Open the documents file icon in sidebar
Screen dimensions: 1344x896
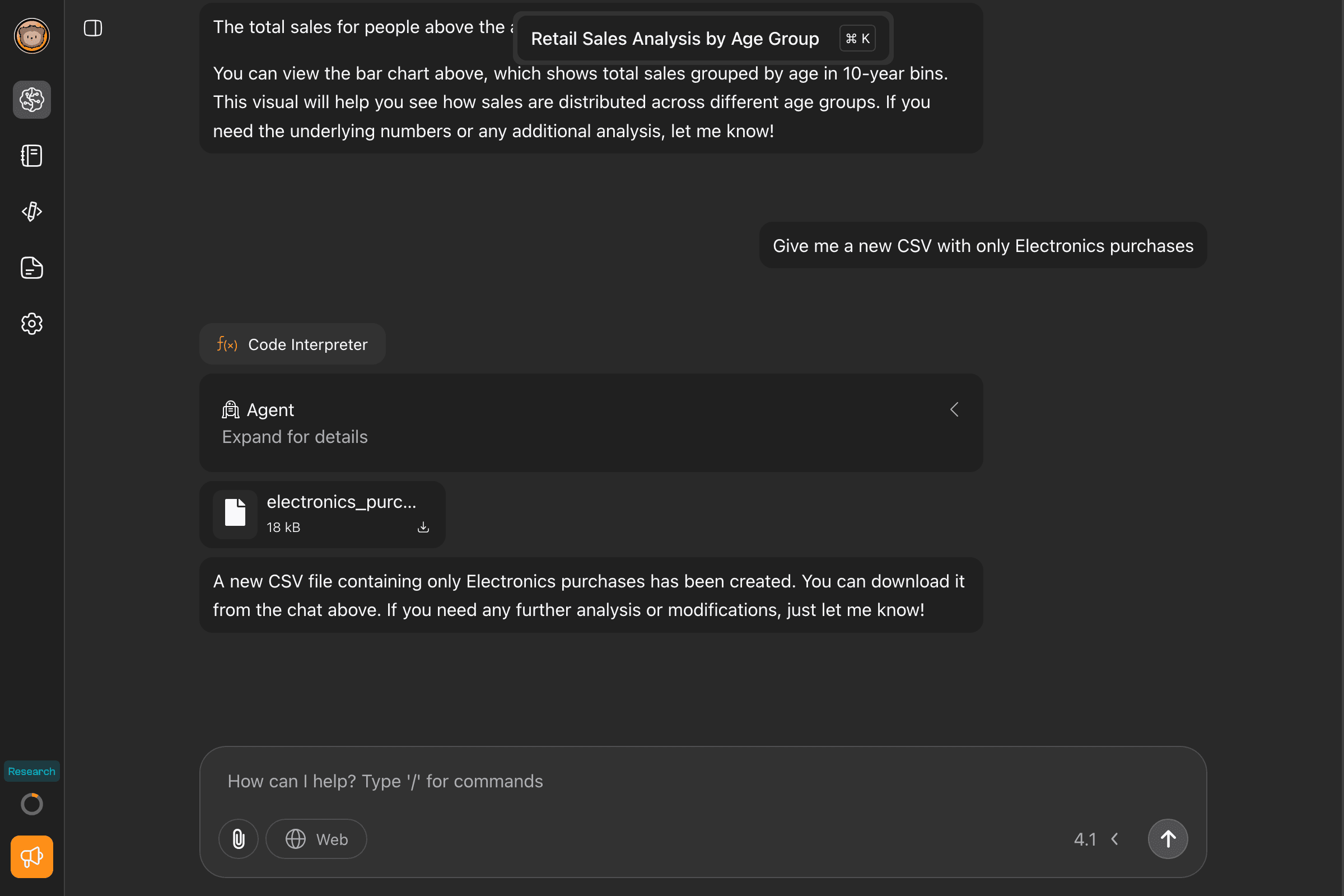click(x=32, y=268)
